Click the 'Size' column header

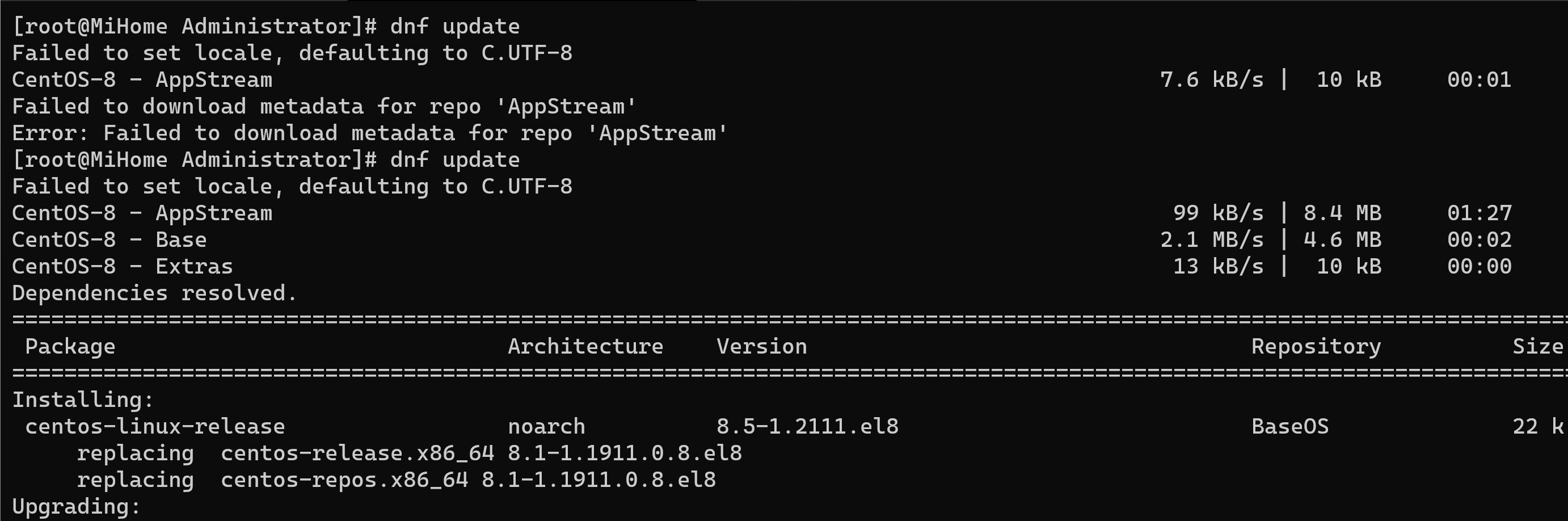(x=1537, y=346)
